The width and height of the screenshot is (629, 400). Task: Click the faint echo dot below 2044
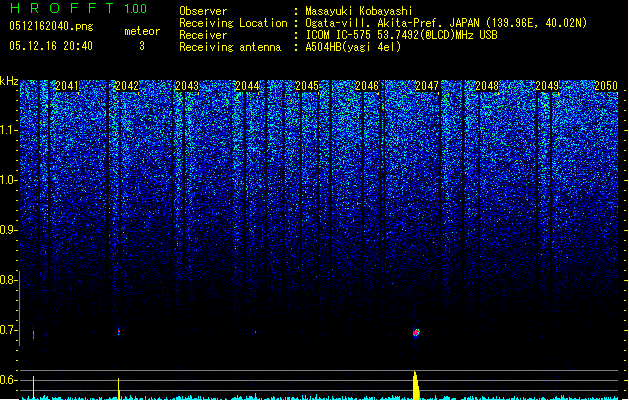254,332
